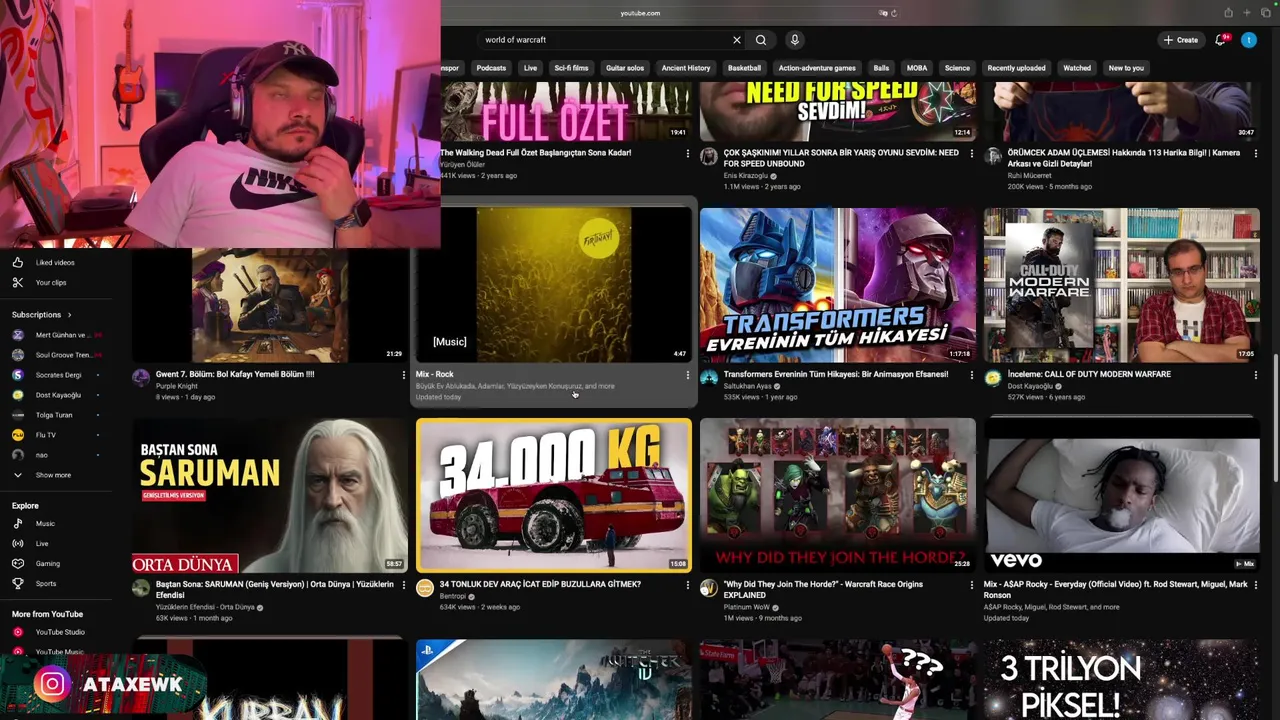Open more options for the A$AP Rocky mix
The image size is (1280, 720).
coord(1255,585)
